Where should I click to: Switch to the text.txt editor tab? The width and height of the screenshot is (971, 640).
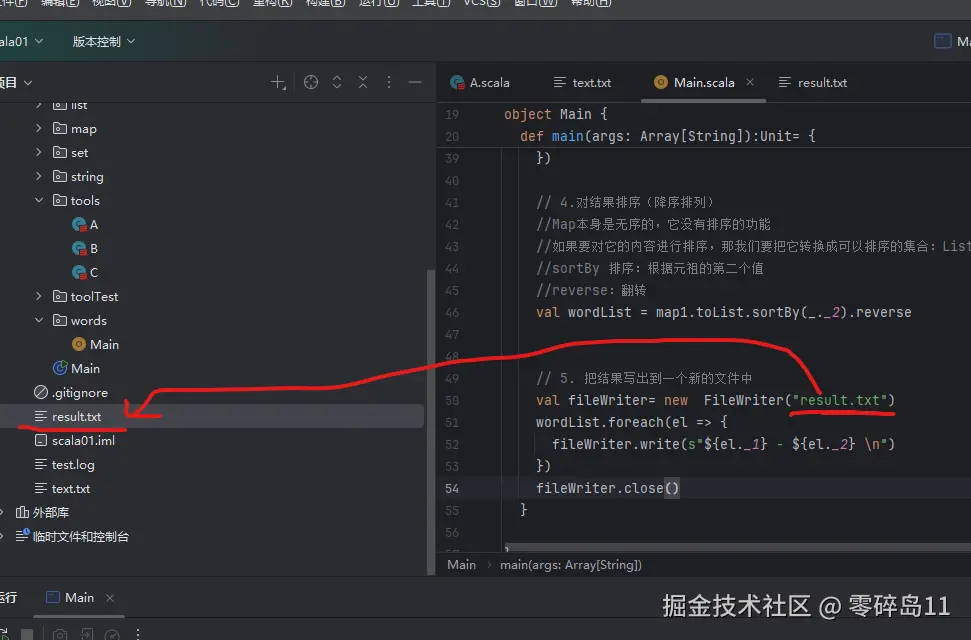(x=583, y=82)
